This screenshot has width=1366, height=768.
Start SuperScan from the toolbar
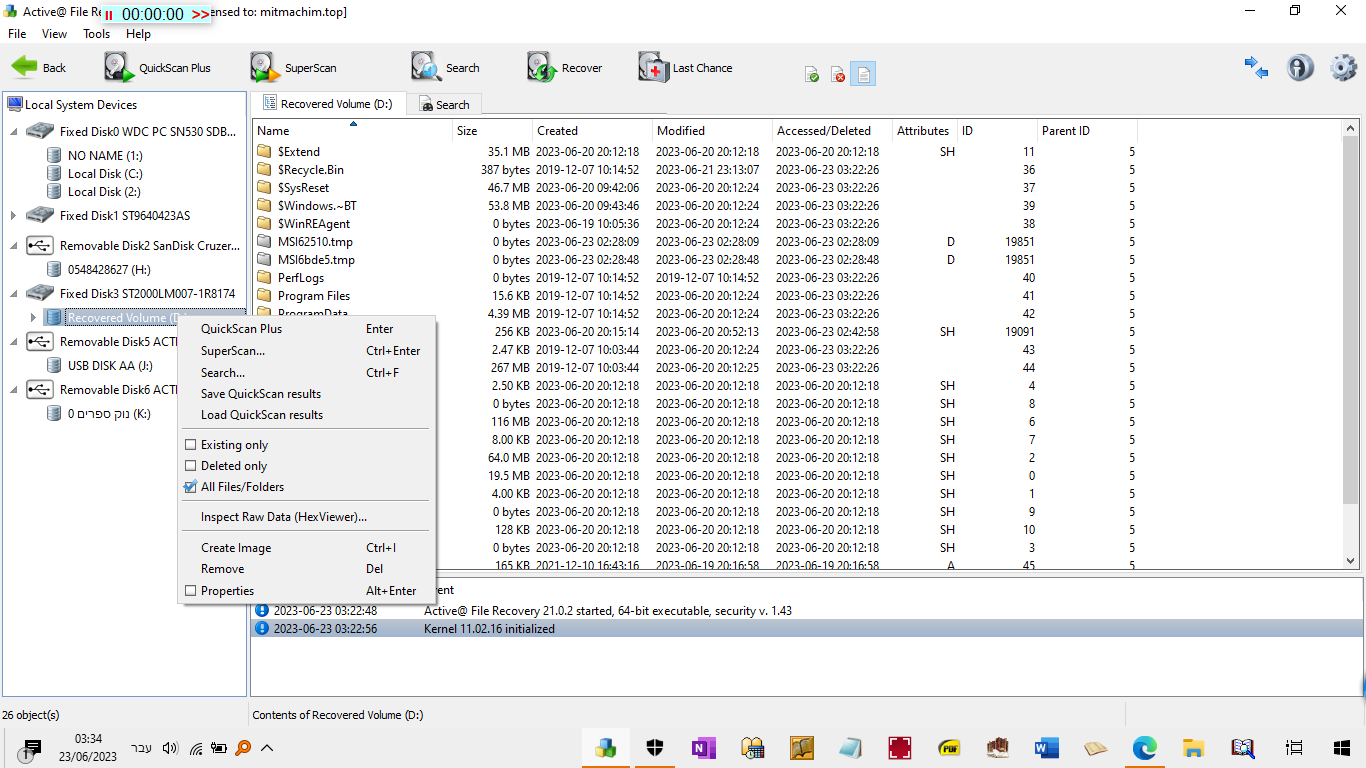tap(293, 68)
